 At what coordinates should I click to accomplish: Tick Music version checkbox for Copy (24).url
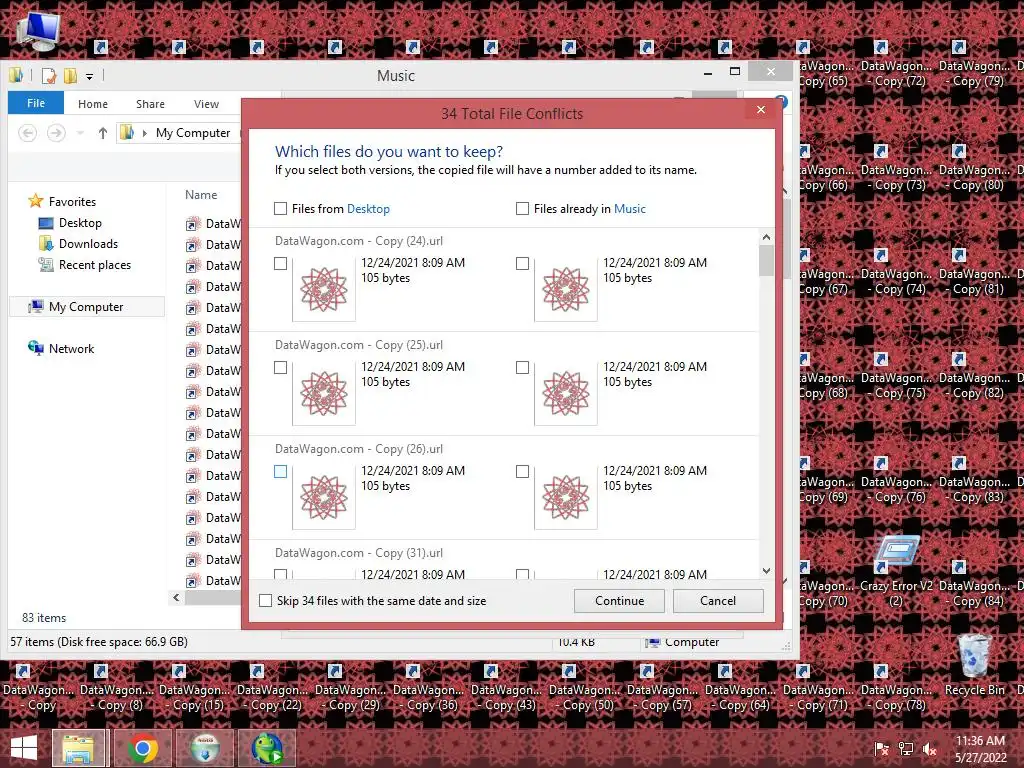point(522,263)
